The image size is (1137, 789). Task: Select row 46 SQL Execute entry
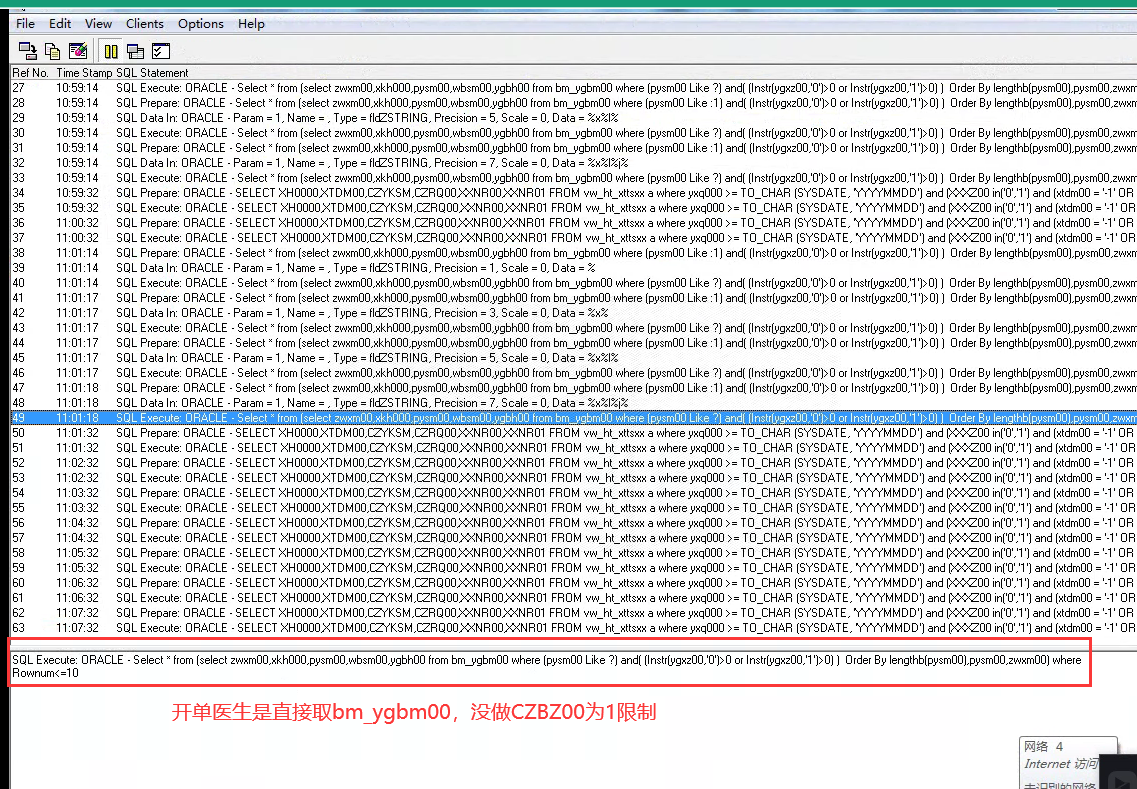574,373
